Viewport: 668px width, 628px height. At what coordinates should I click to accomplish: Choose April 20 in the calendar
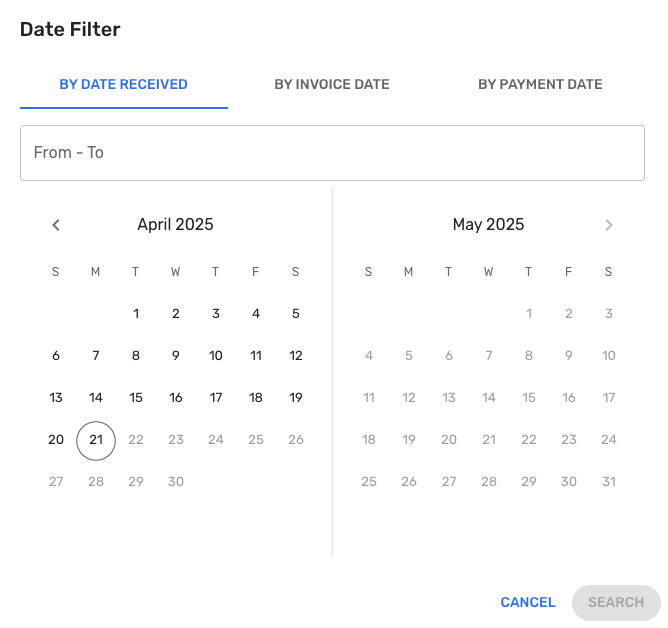tap(56, 440)
